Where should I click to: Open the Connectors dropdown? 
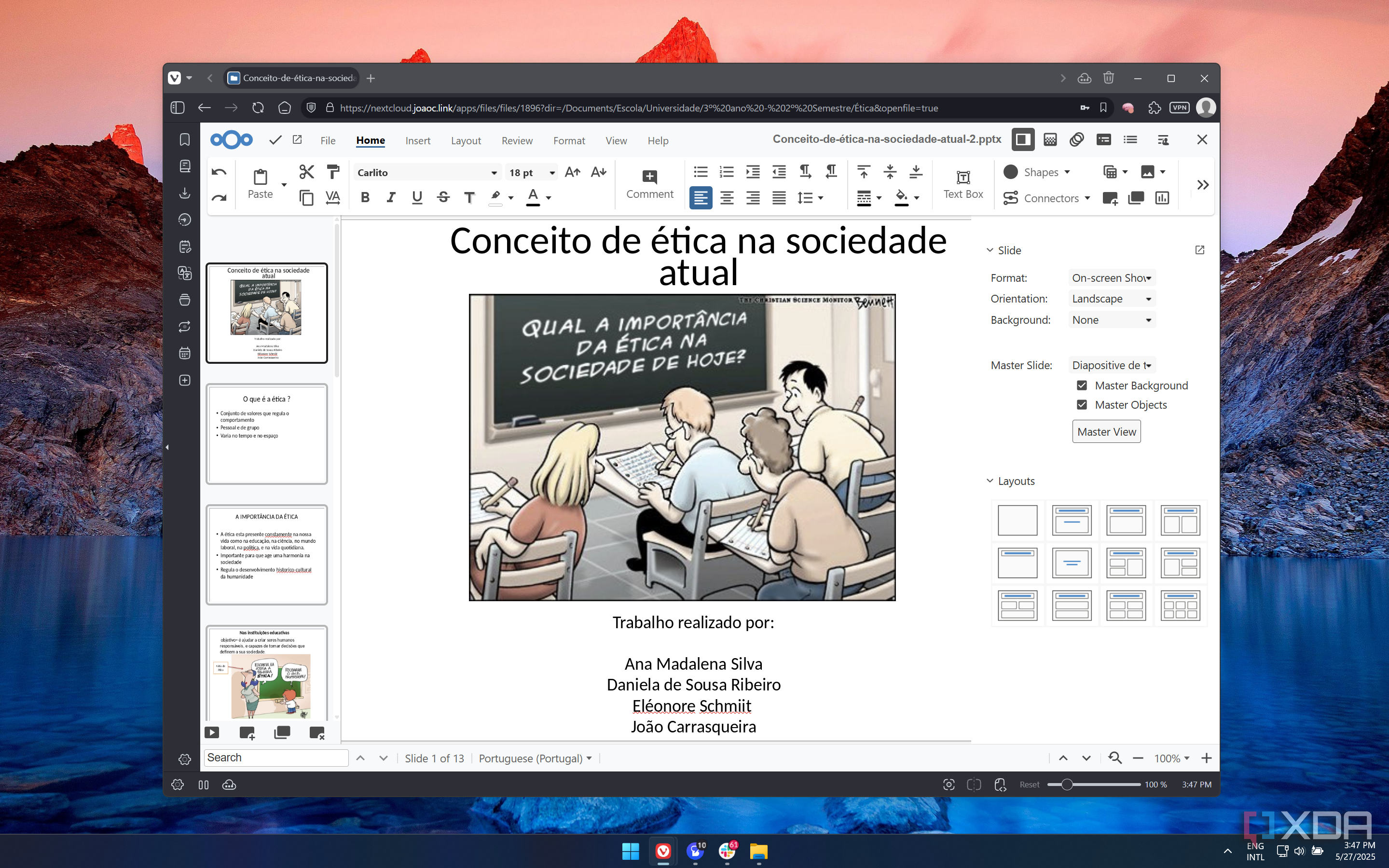point(1046,198)
